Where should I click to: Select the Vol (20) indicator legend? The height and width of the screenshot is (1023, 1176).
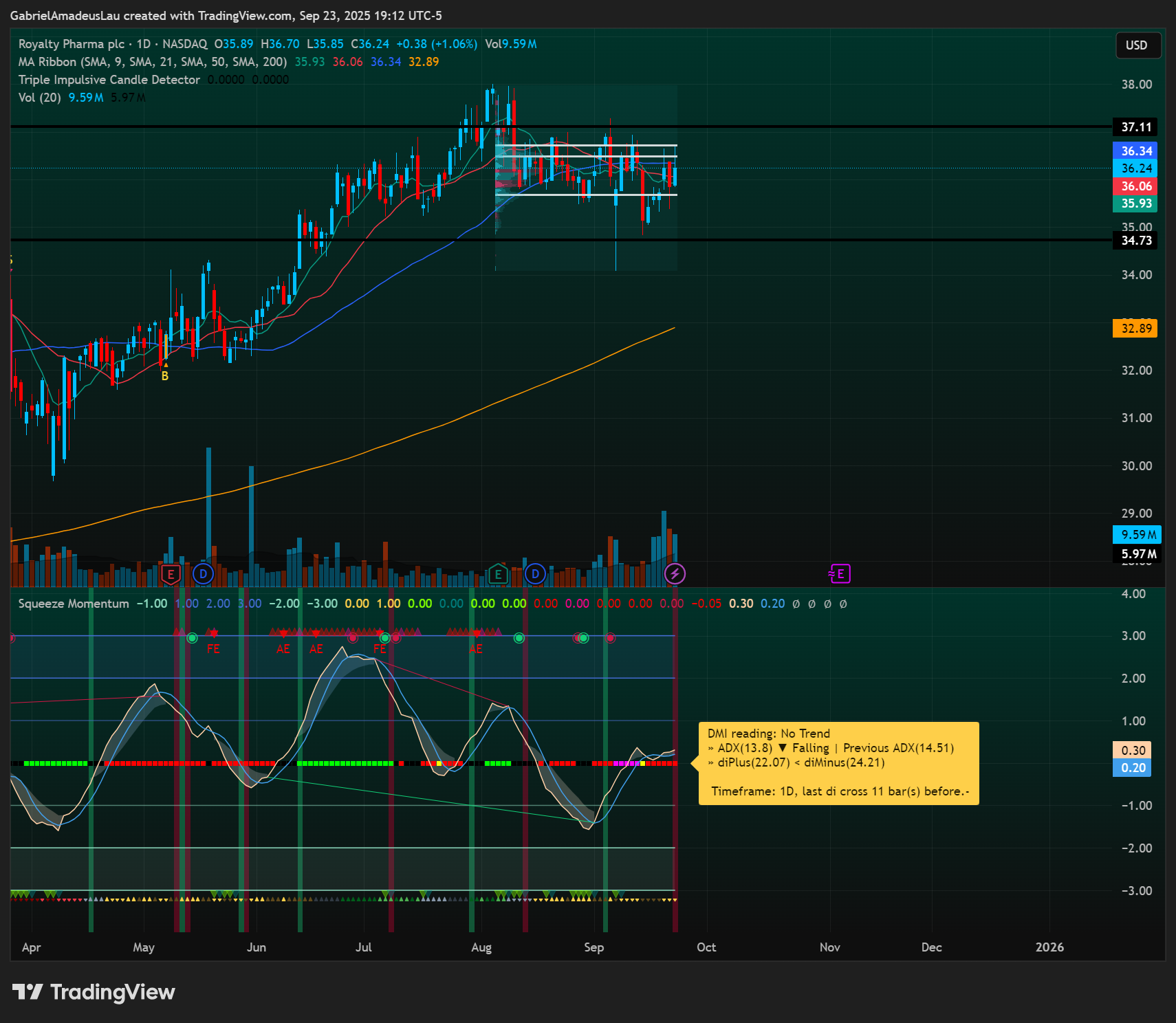40,98
